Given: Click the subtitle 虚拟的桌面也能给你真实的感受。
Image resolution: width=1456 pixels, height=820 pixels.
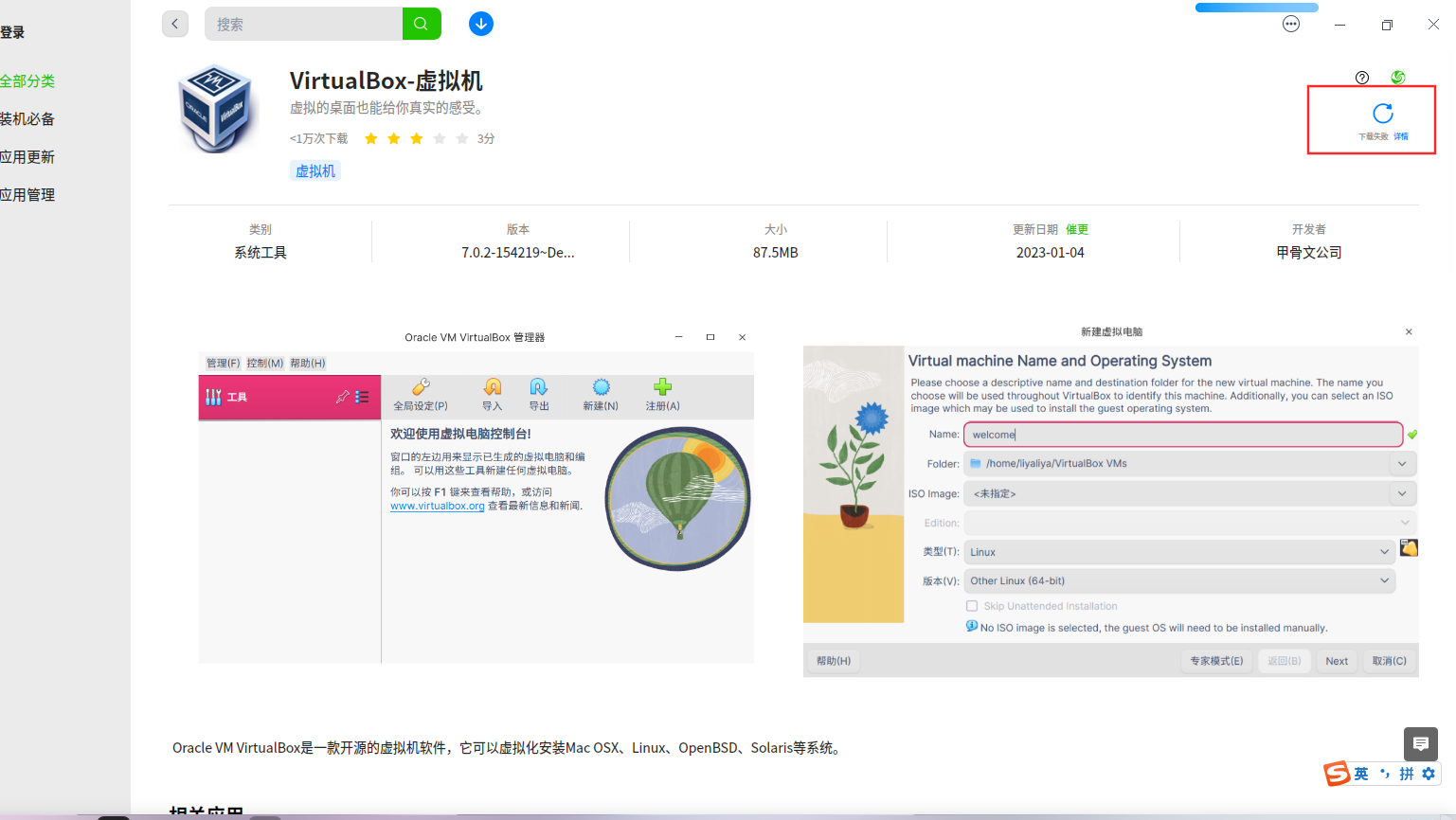Looking at the screenshot, I should click(389, 108).
